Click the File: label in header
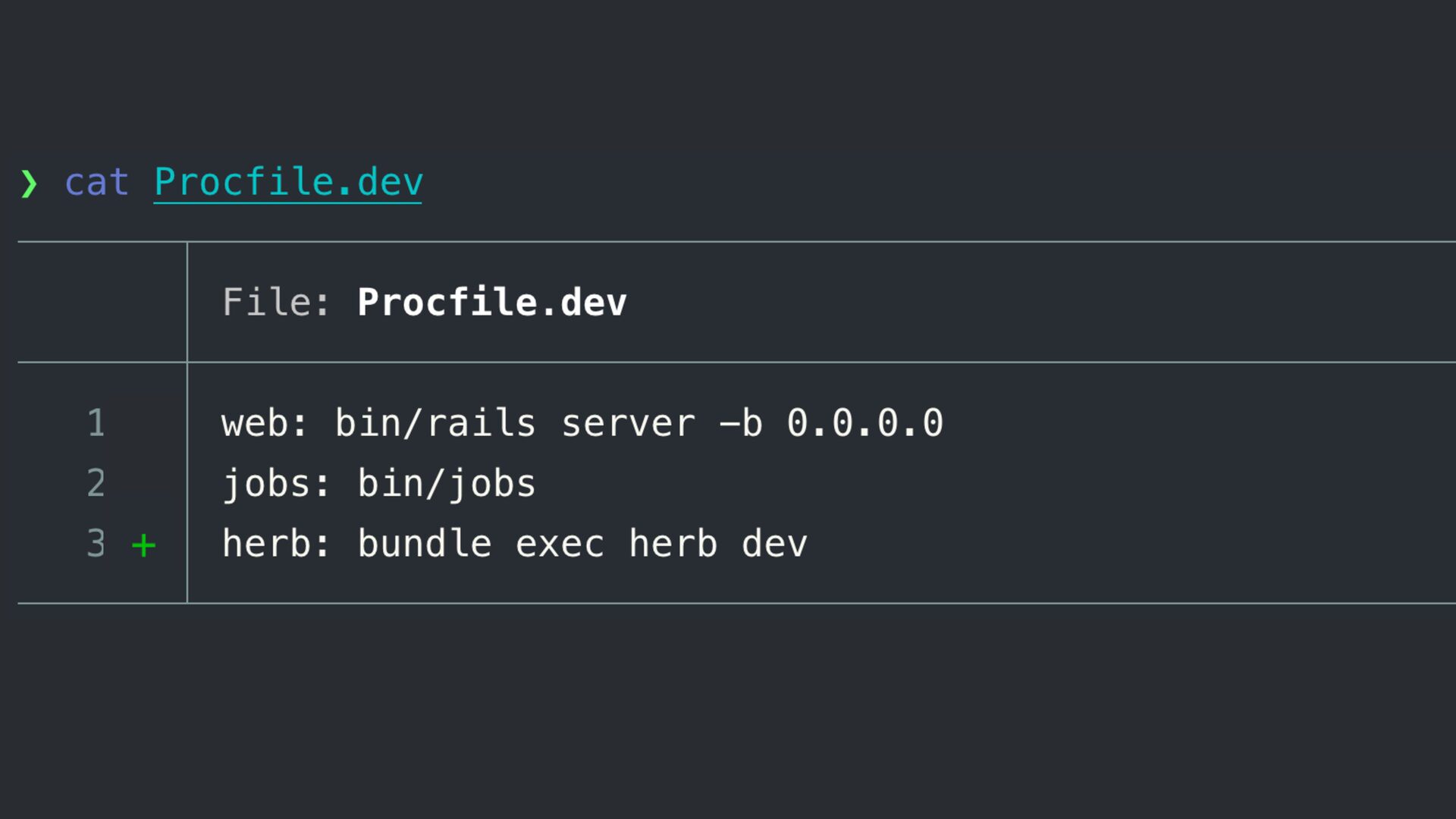The height and width of the screenshot is (819, 1456). [276, 303]
